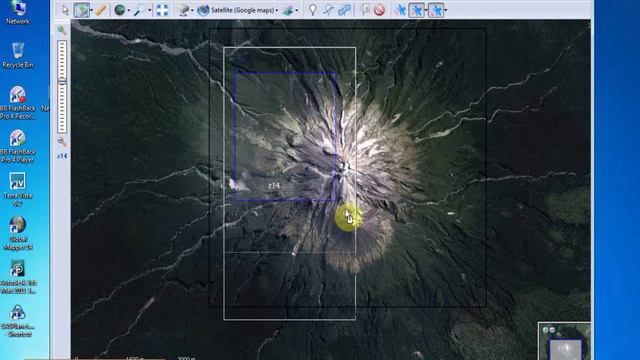Expand the tile source dropdown arrow
Screen dimensions: 640x360
click(x=192, y=10)
